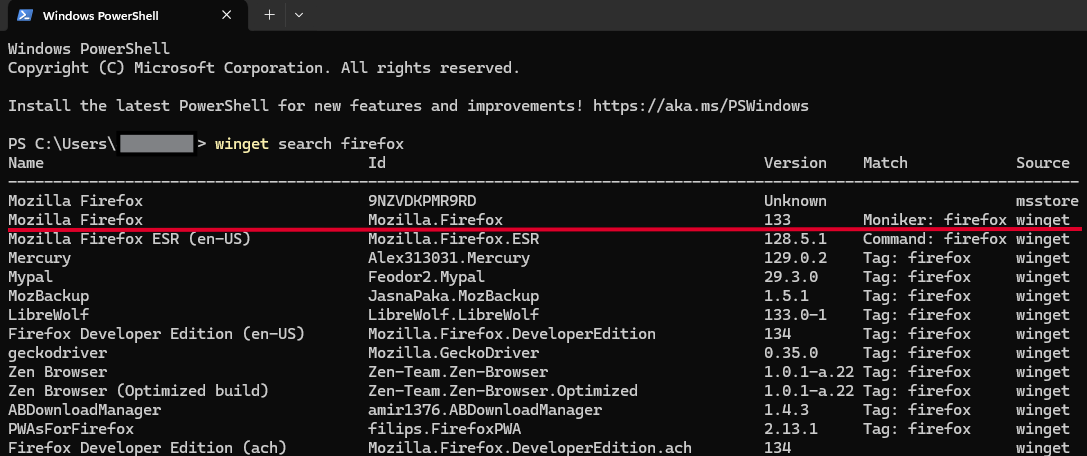Click the Zen-Team.Zen-Browser Id
Screen dimensions: 1087x456
coord(458,371)
